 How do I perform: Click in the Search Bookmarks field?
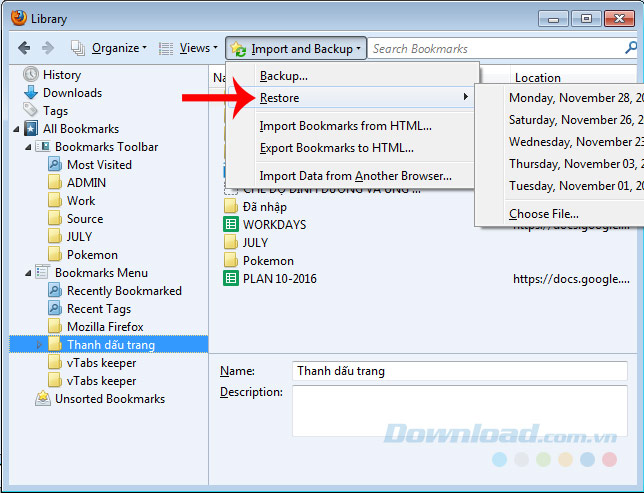pos(495,48)
